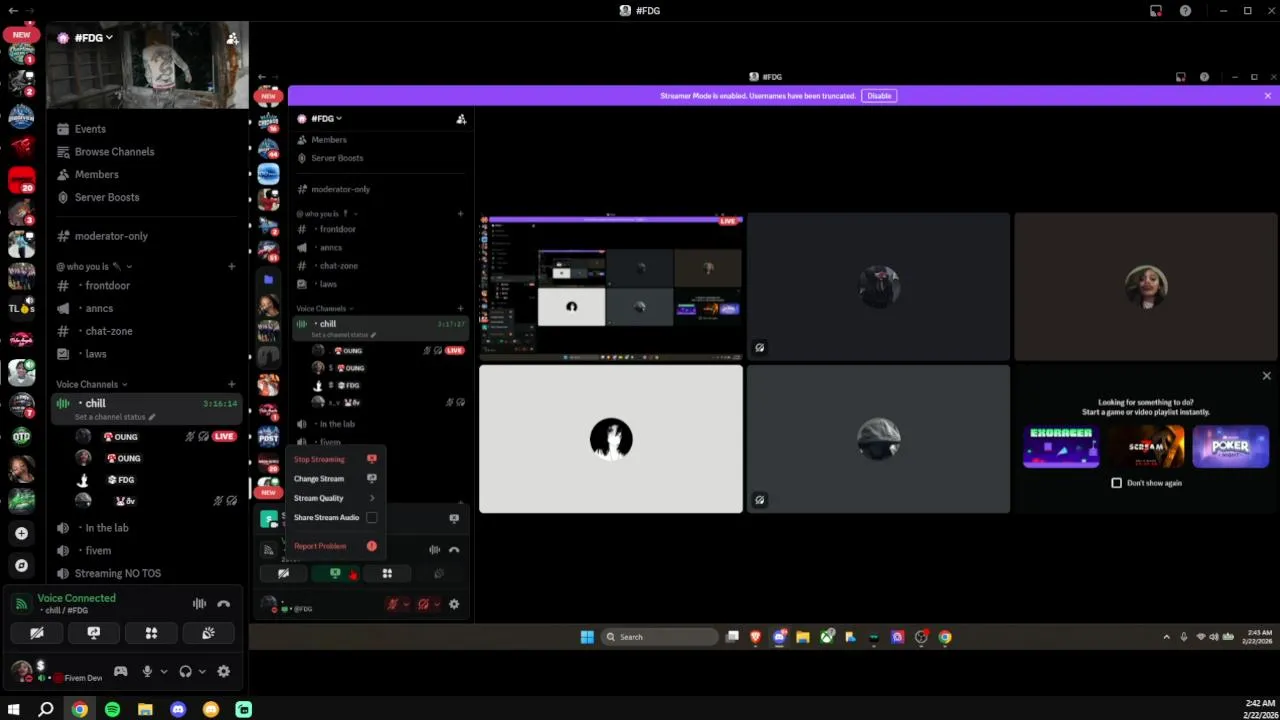Check the Share Stream Audio checkbox
Screen dimensions: 1280x720
(x=372, y=517)
